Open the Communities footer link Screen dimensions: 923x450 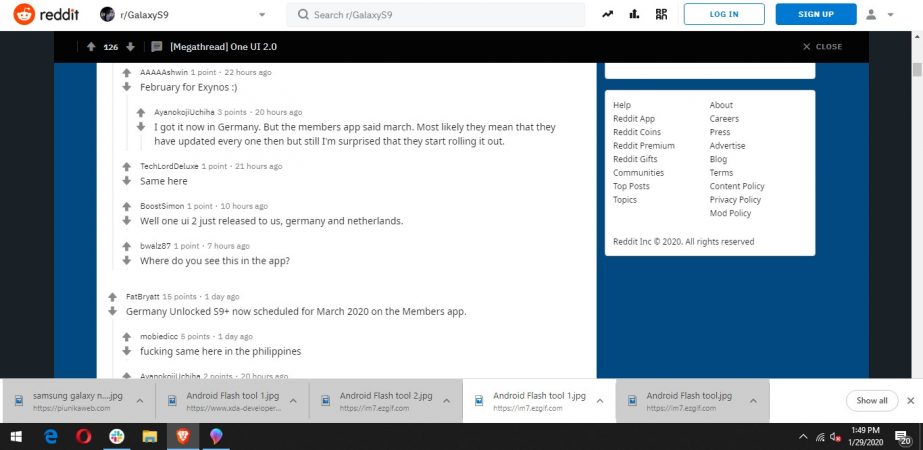tap(639, 173)
